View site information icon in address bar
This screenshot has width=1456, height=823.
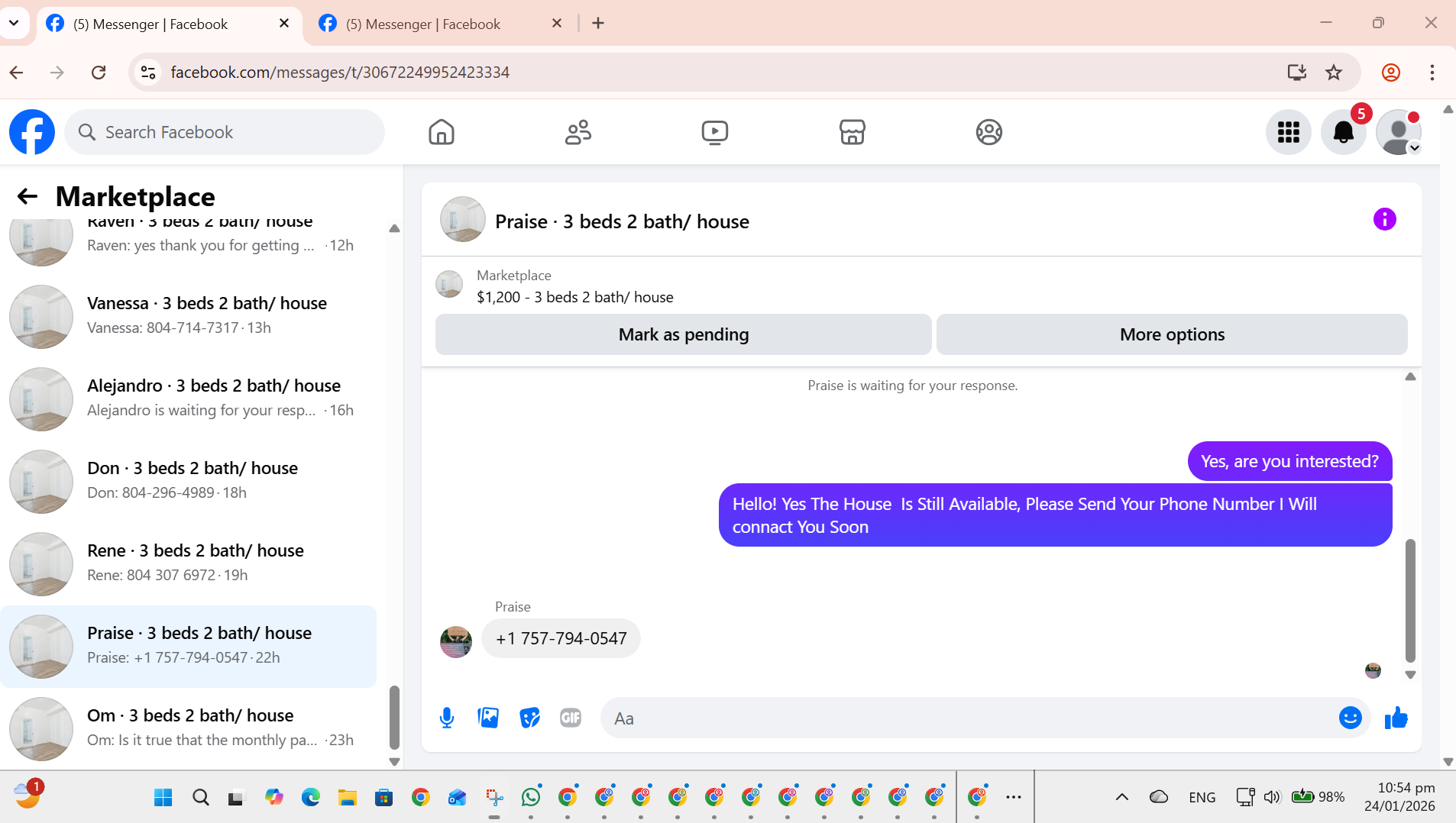pyautogui.click(x=148, y=73)
